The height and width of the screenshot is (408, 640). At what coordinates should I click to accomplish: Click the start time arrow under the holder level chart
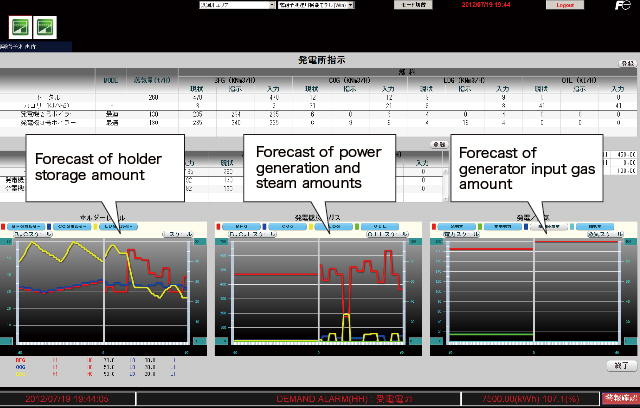20,352
